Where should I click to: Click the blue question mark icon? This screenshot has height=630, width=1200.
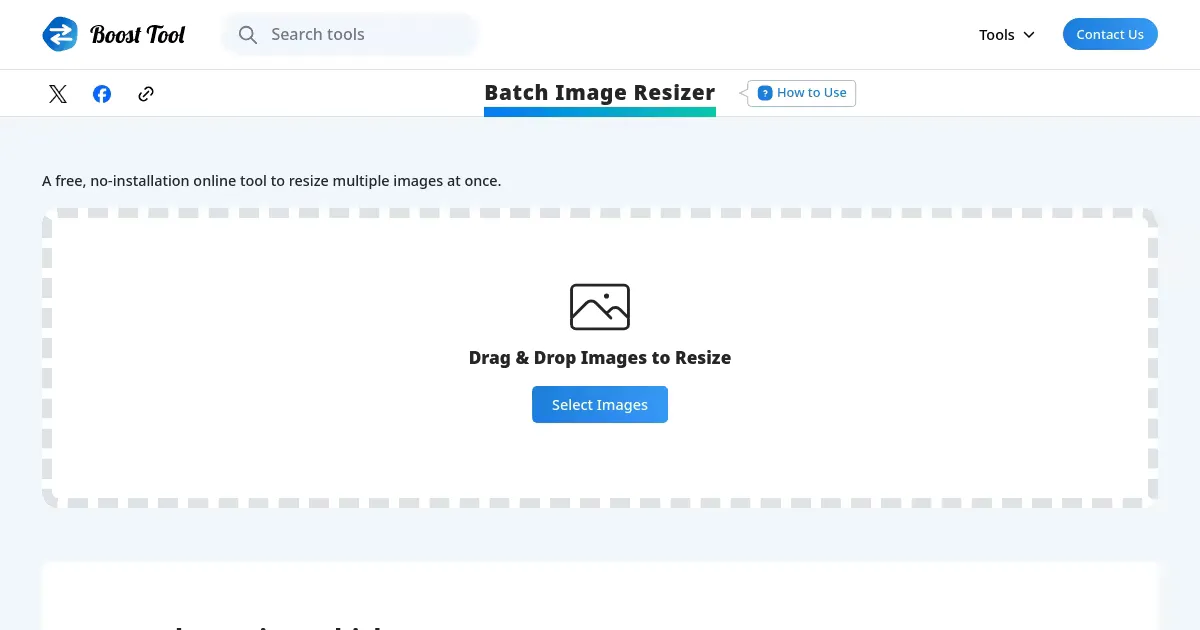click(x=765, y=93)
